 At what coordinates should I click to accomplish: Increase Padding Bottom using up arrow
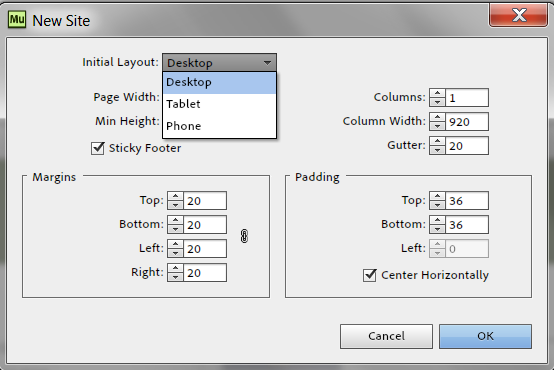pyautogui.click(x=437, y=221)
